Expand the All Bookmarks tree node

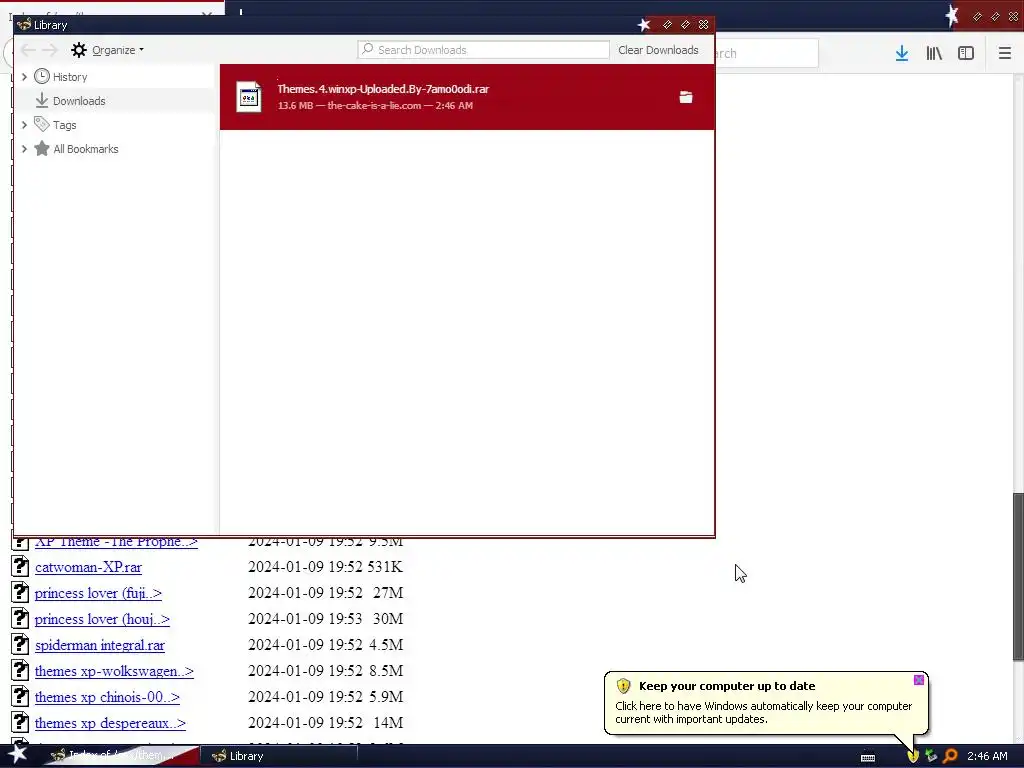[25, 149]
